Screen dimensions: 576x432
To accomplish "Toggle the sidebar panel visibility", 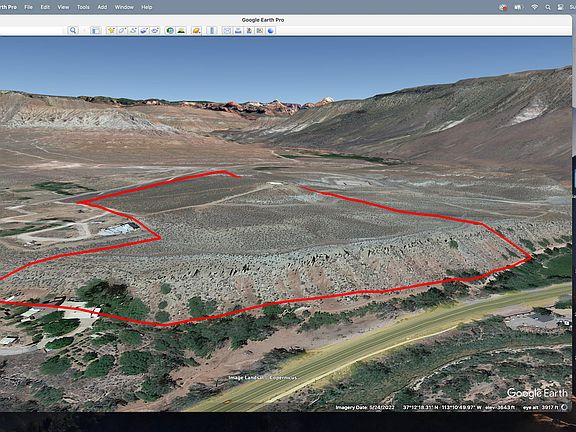I will 96,30.
